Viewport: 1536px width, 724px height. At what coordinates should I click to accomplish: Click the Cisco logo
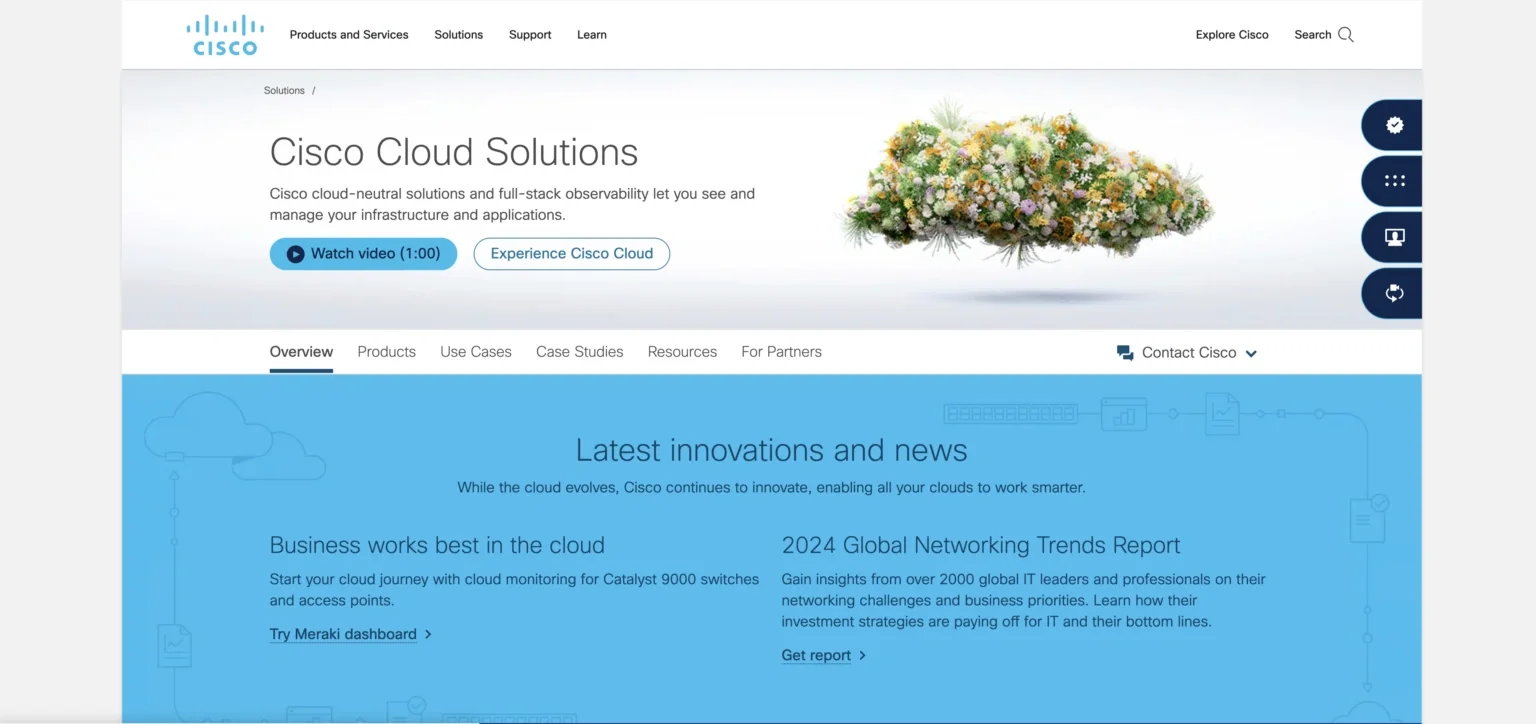pos(225,35)
